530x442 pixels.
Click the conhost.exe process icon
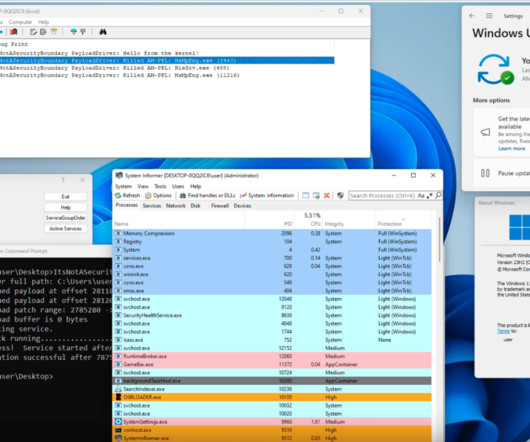(x=118, y=430)
